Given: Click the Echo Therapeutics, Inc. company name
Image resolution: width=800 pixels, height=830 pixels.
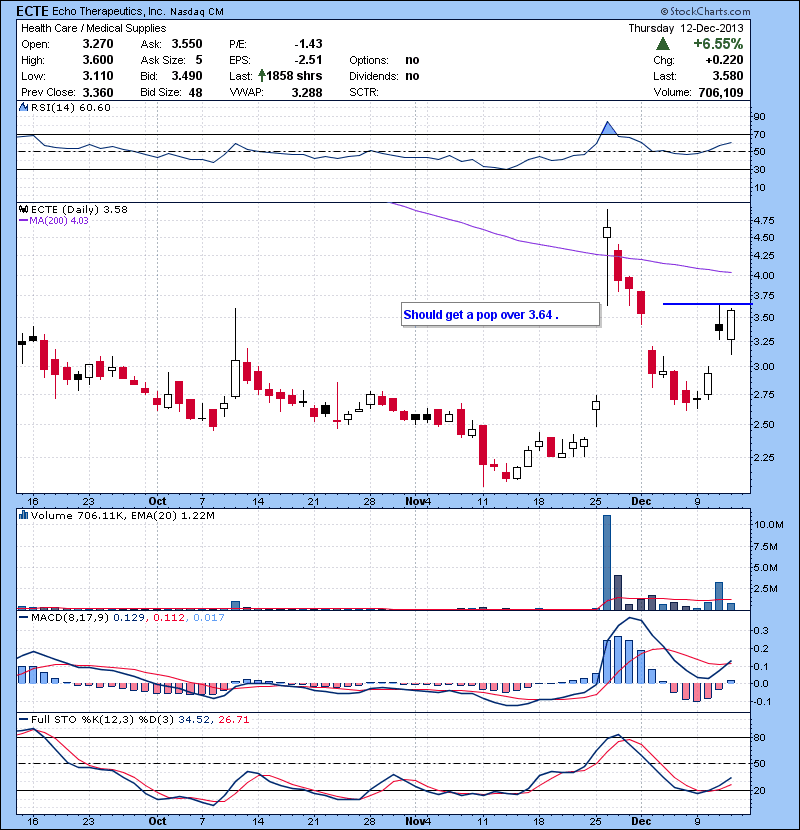Looking at the screenshot, I should [x=109, y=11].
